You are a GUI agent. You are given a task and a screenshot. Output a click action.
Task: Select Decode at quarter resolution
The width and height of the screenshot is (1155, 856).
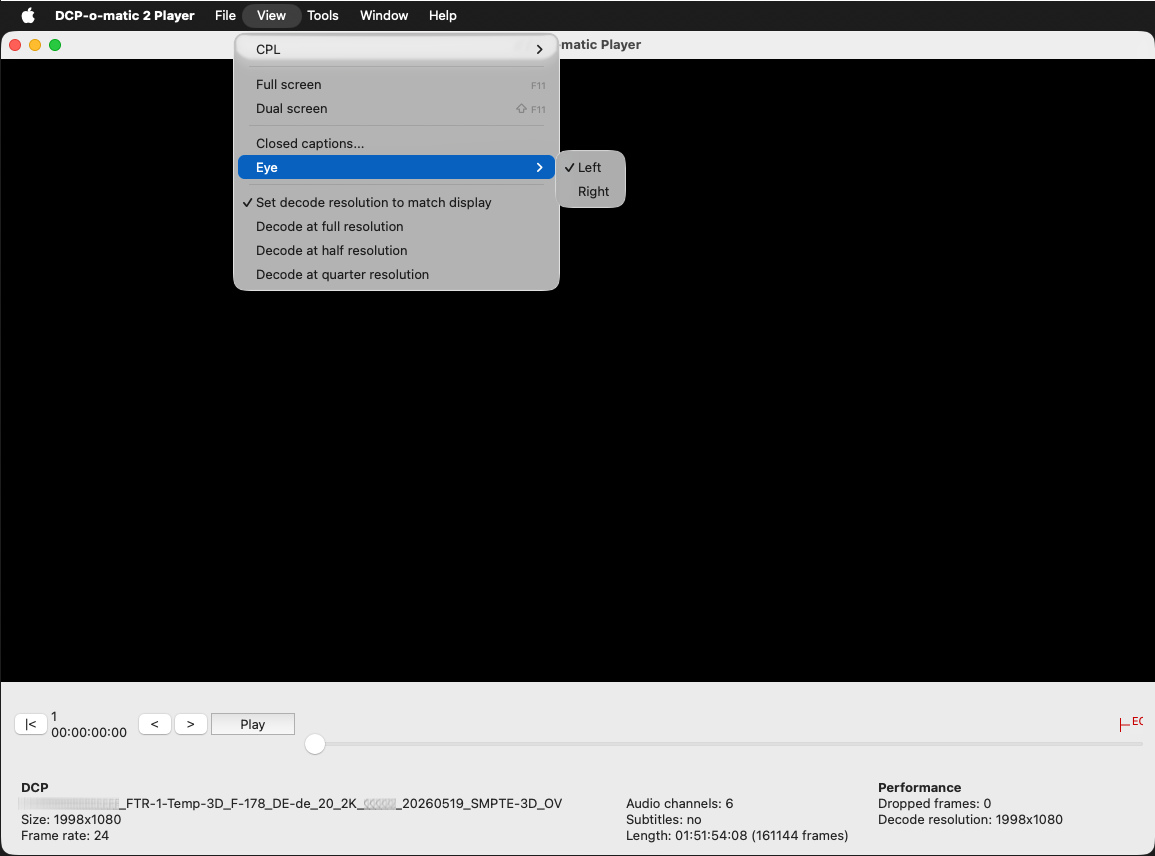click(396, 274)
